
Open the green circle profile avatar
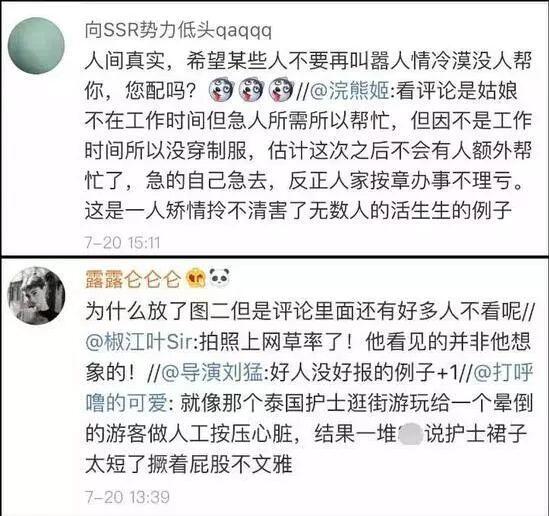(x=36, y=46)
